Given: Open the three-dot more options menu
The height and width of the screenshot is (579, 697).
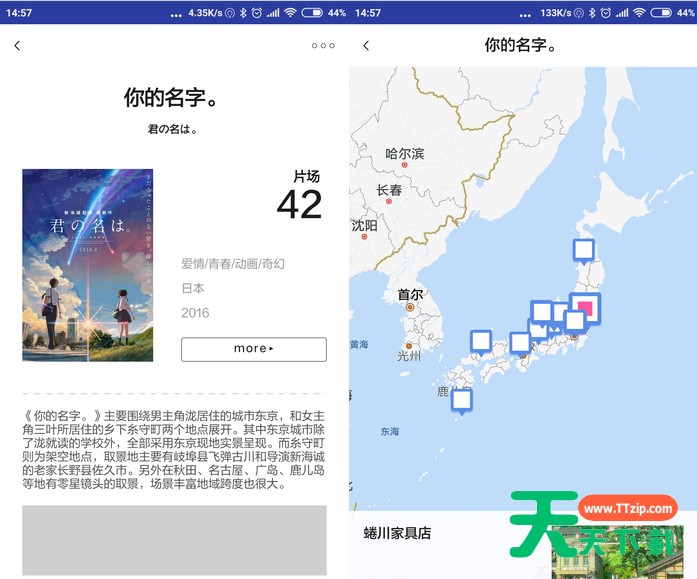Looking at the screenshot, I should (323, 46).
